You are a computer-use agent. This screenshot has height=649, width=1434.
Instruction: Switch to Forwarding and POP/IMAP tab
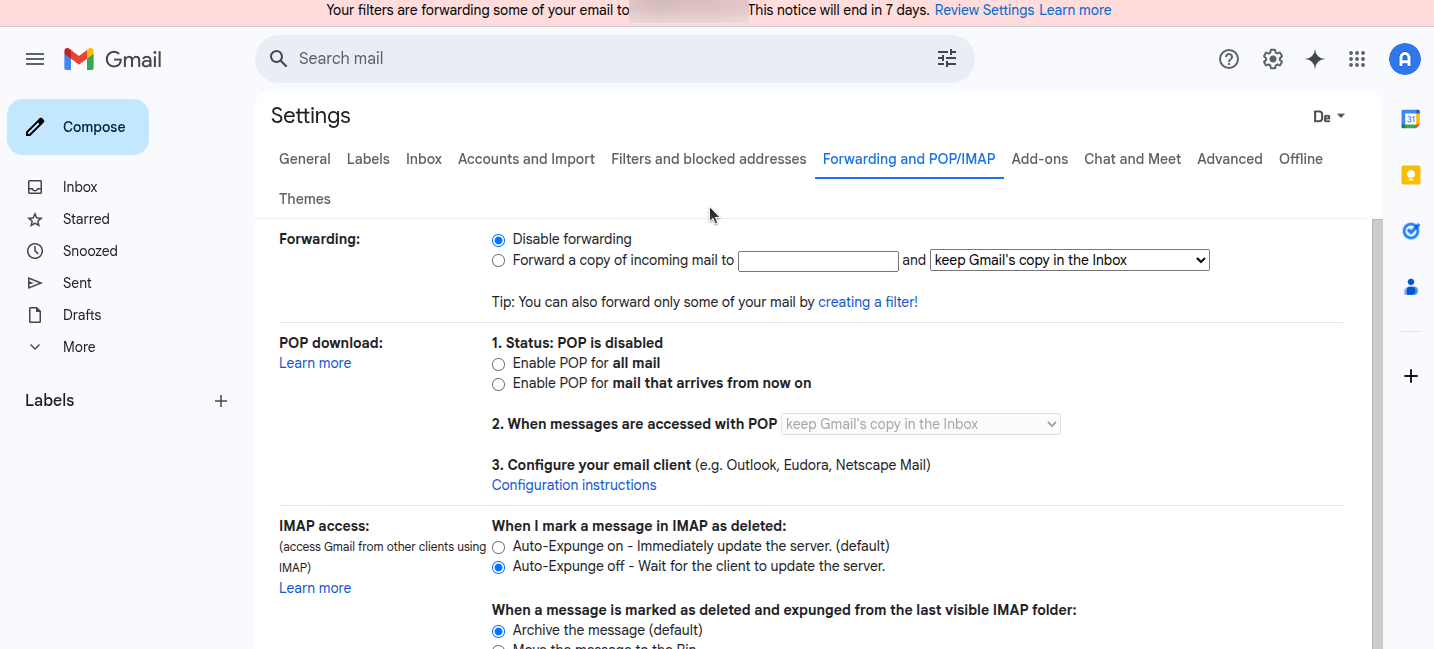point(909,159)
